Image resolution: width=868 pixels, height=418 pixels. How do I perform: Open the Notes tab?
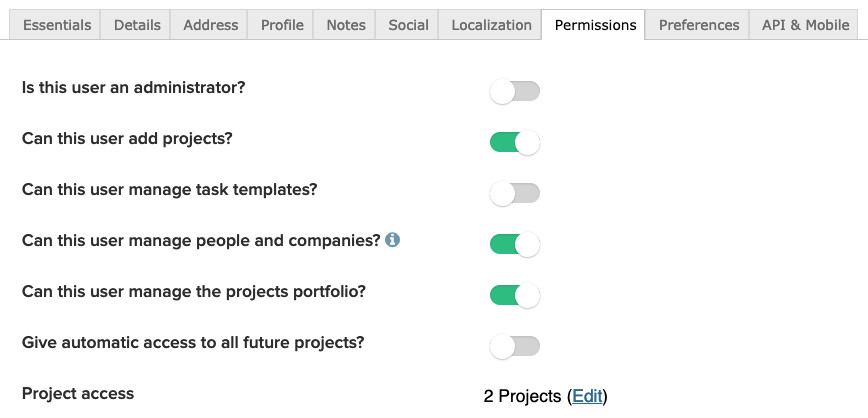coord(346,25)
